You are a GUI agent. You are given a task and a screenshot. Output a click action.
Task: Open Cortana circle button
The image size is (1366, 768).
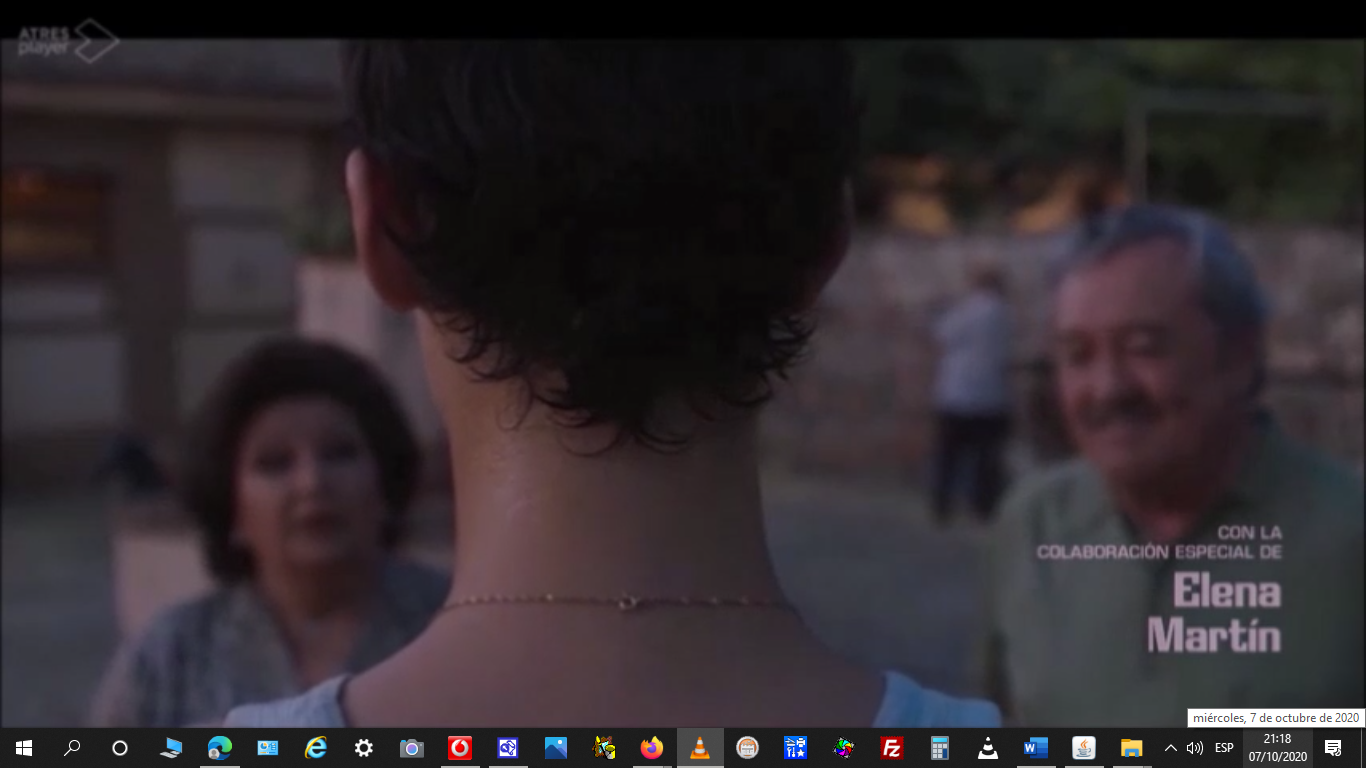(120, 748)
